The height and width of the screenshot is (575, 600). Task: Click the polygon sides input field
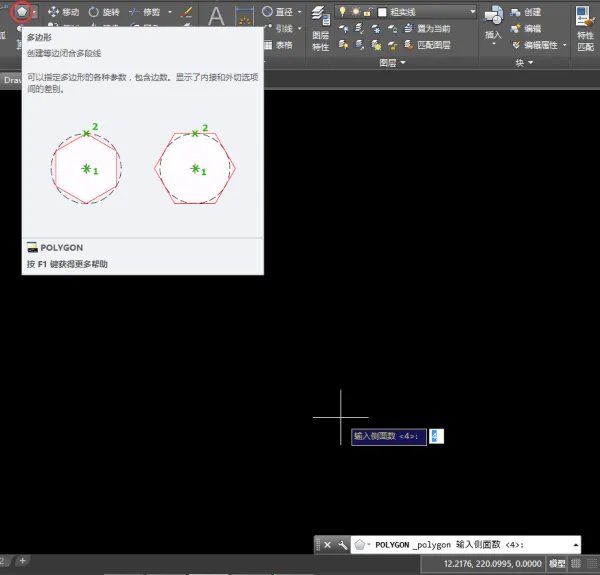click(x=436, y=436)
